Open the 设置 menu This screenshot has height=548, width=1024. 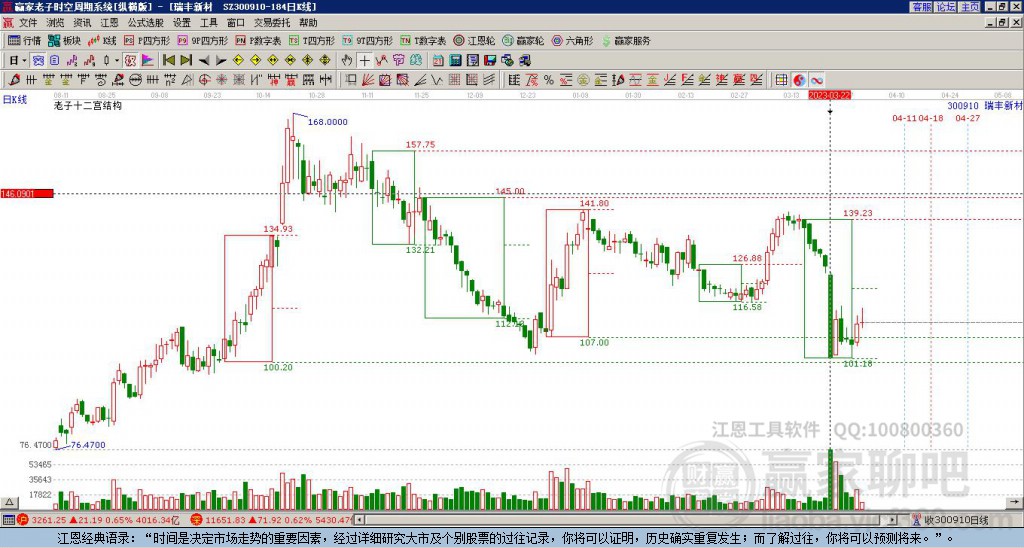click(x=182, y=23)
